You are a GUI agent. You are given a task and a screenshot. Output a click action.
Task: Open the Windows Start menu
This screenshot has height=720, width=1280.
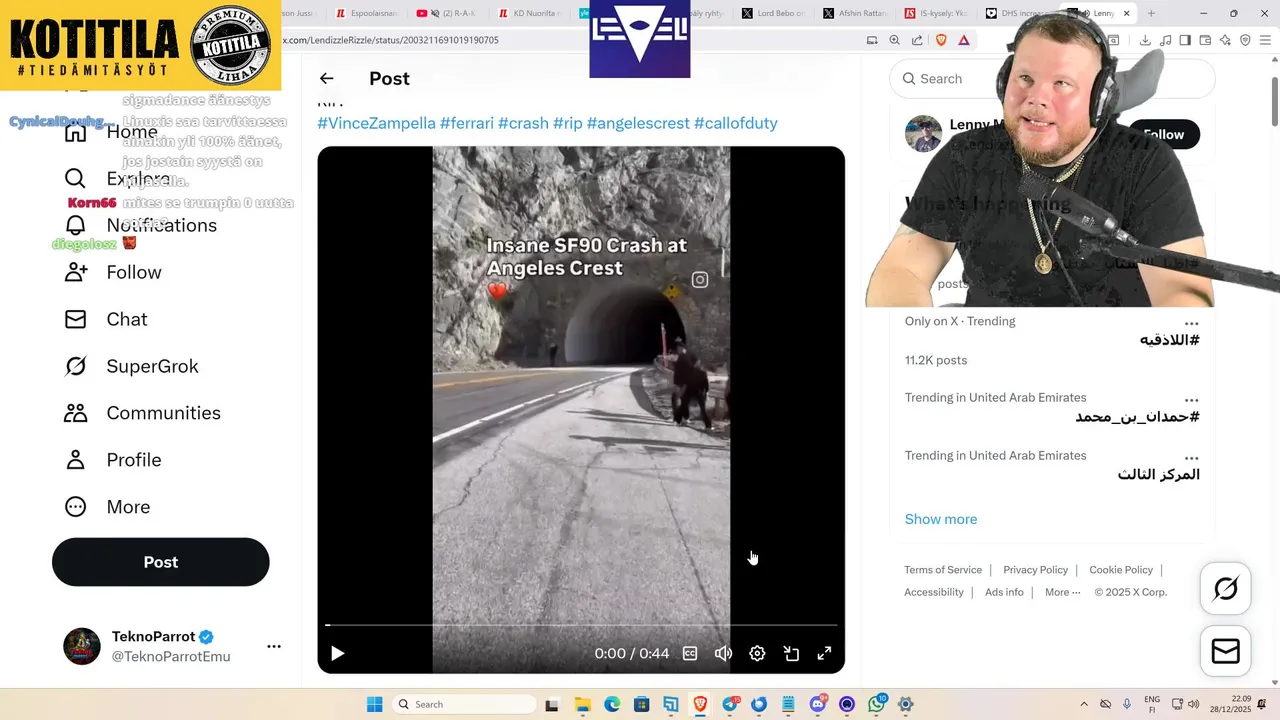(375, 704)
